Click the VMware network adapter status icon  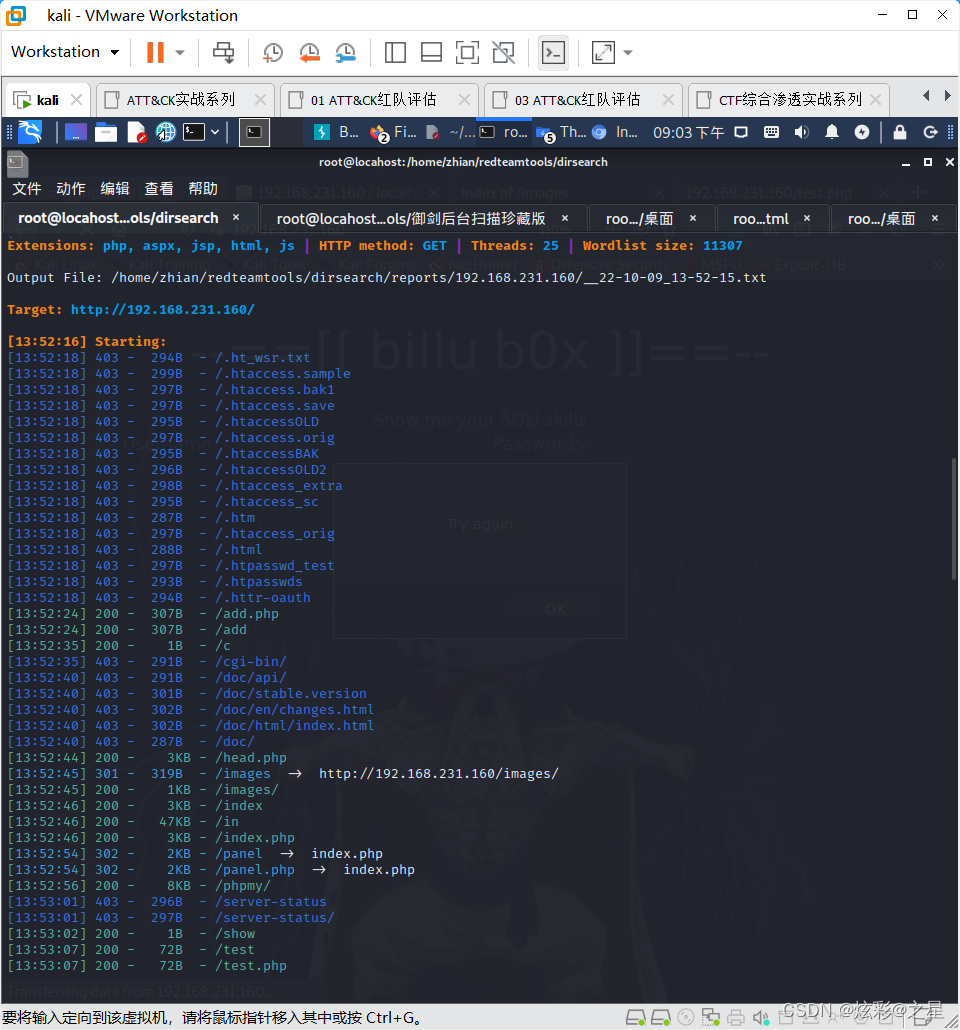[x=711, y=1018]
